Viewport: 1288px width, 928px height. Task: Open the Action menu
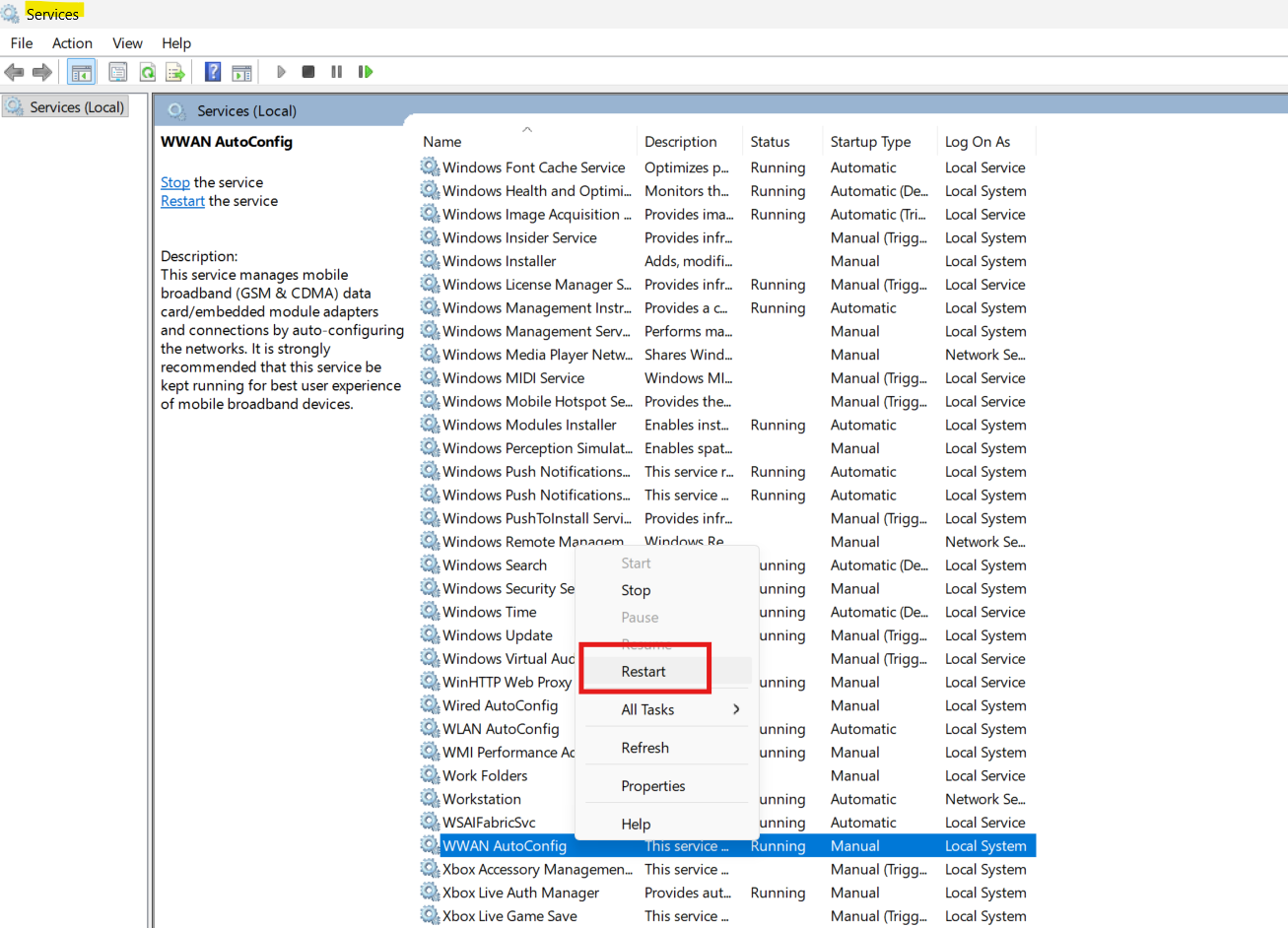click(72, 42)
